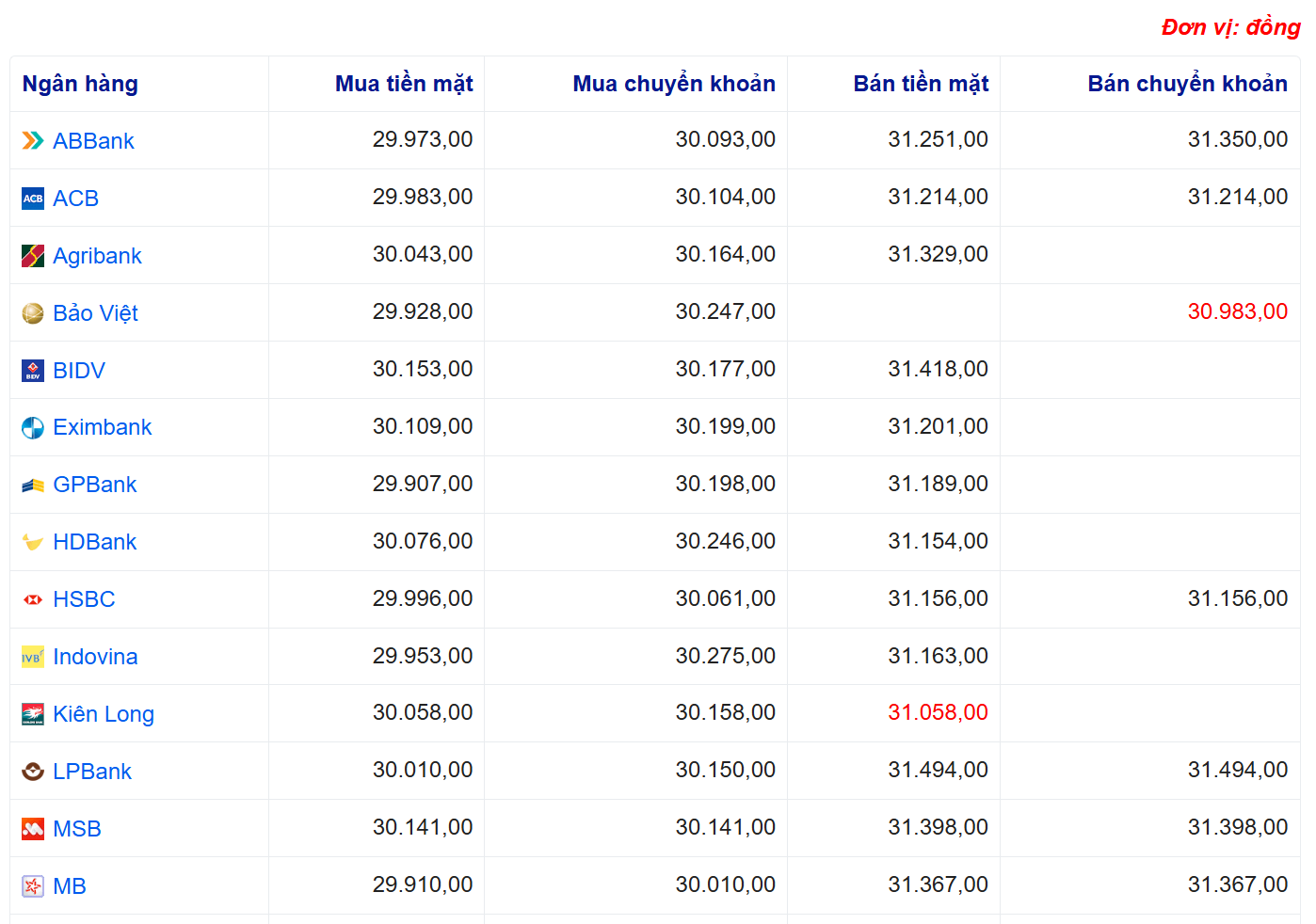Click the Kiên Long bank logo
This screenshot has height=924, width=1316.
click(33, 714)
